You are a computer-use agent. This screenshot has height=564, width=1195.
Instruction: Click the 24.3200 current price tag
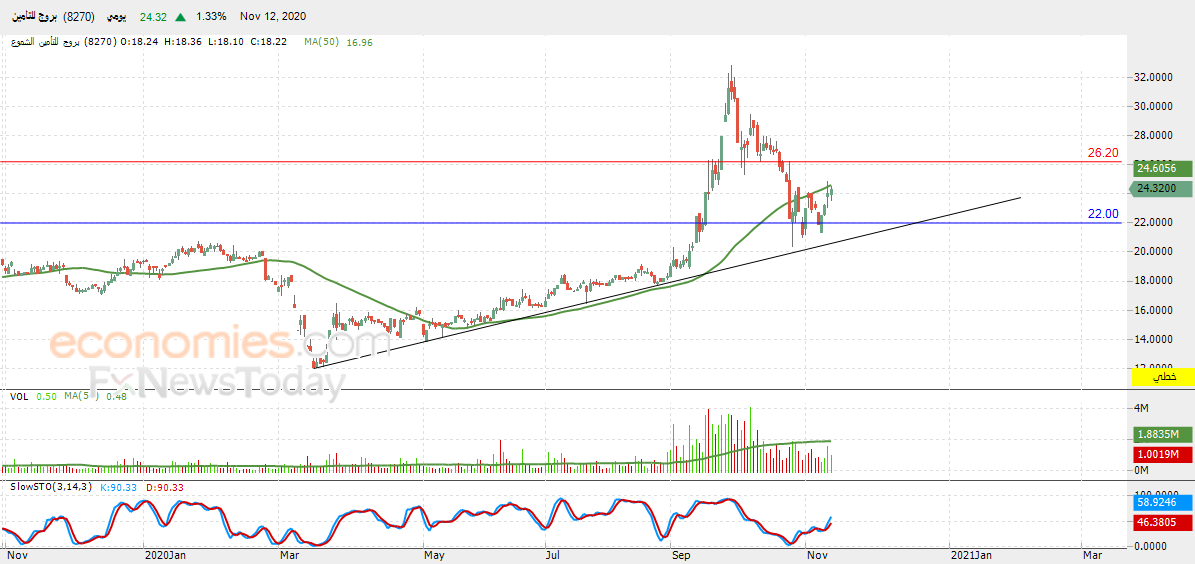(1163, 189)
